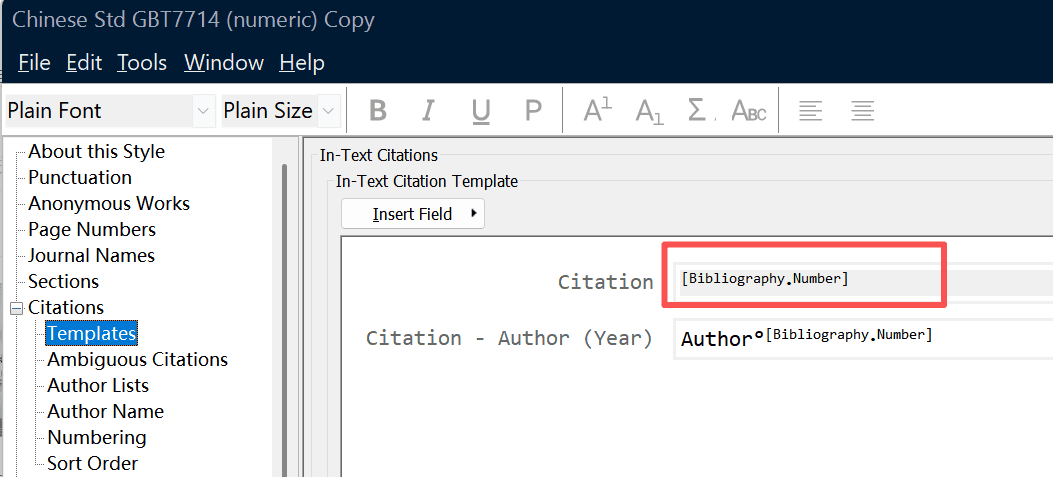Open the Plain Font dropdown
Viewport: 1053px width, 477px height.
click(x=204, y=111)
